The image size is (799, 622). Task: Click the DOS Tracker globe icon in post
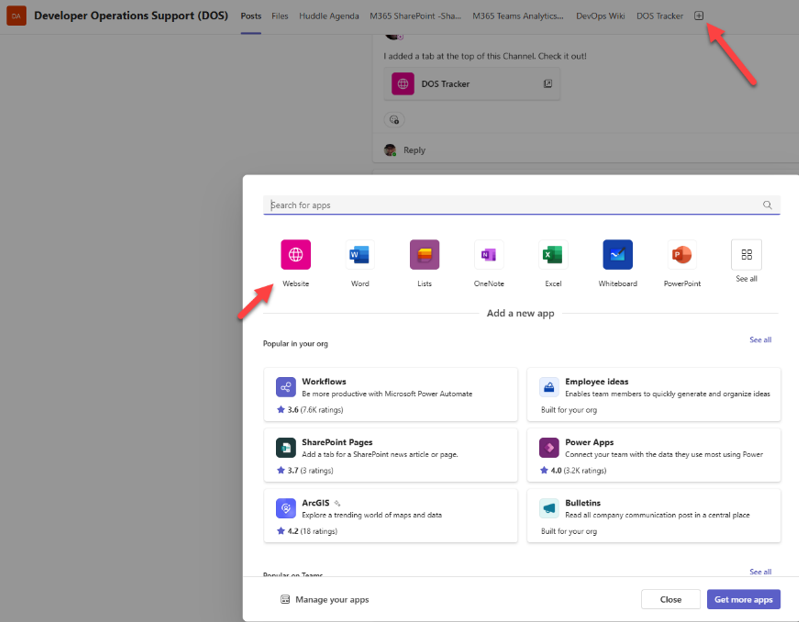(x=403, y=84)
